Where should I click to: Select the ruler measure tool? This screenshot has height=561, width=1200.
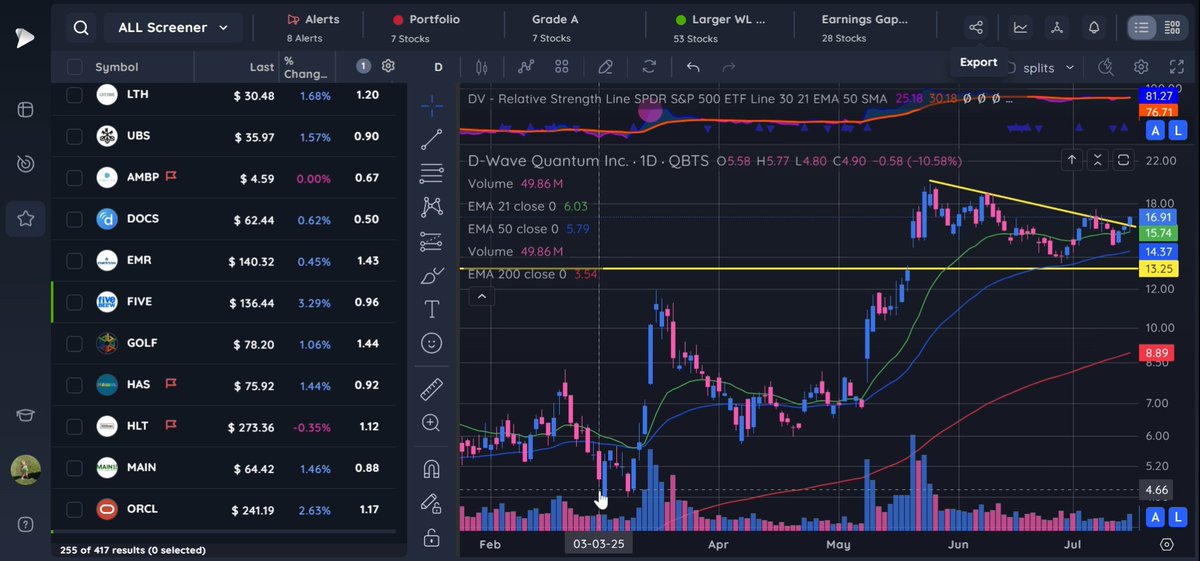432,388
